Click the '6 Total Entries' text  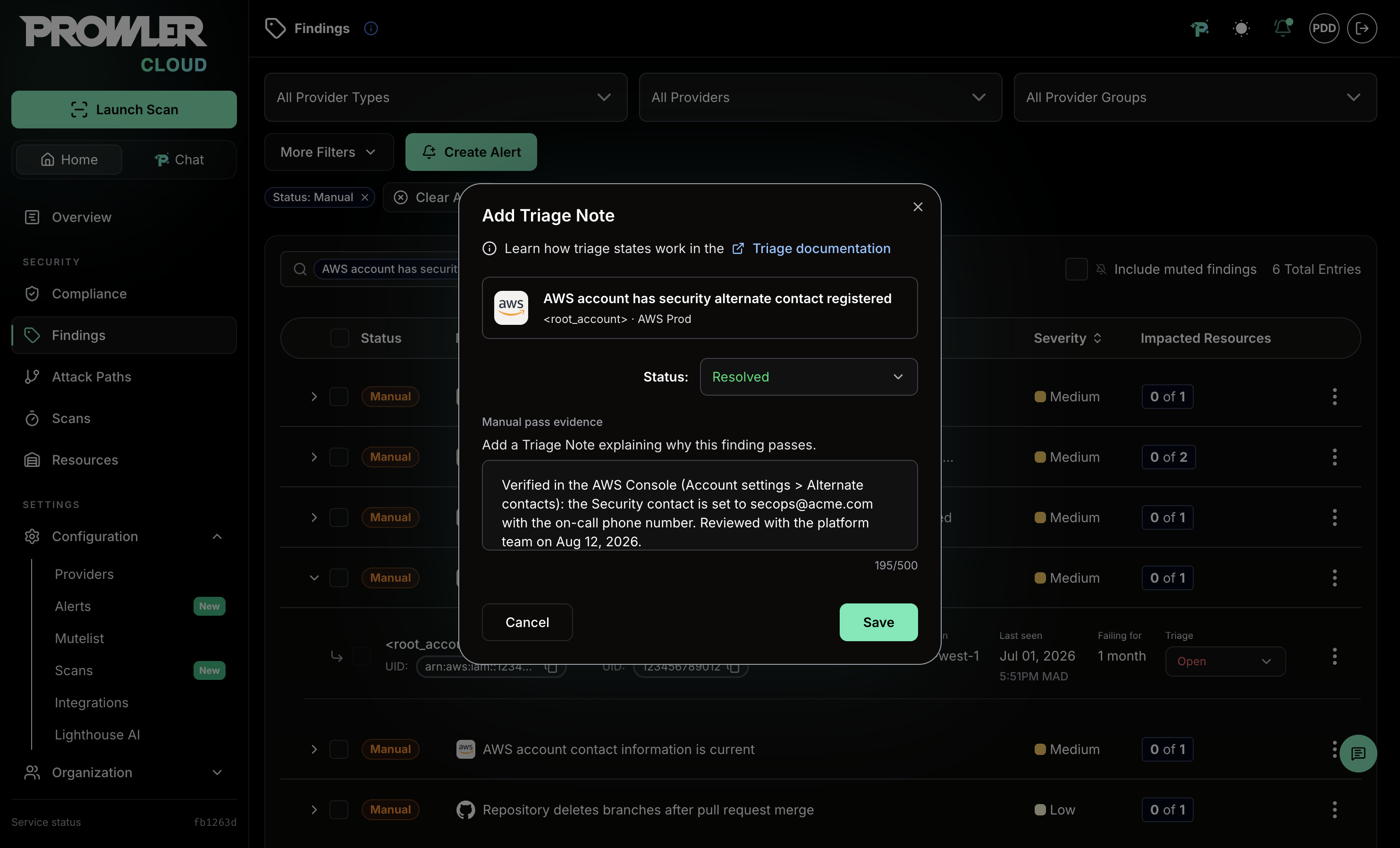1316,270
